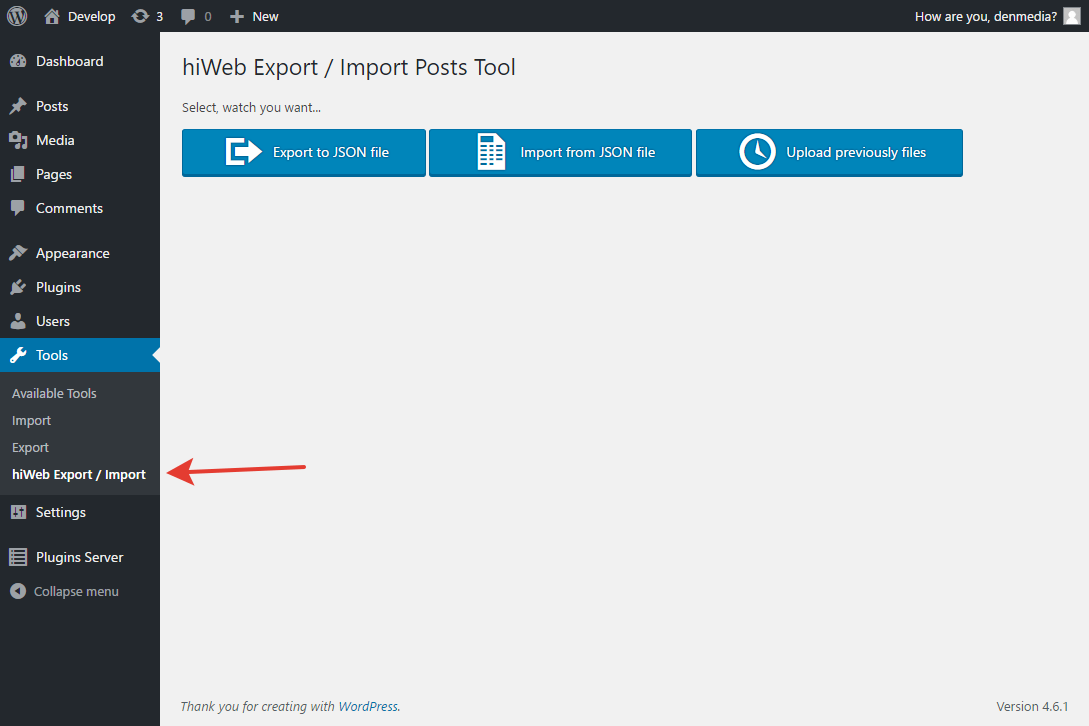Screen dimensions: 1089x726
Task: Click the Plugins plug icon
Action: pos(18,287)
